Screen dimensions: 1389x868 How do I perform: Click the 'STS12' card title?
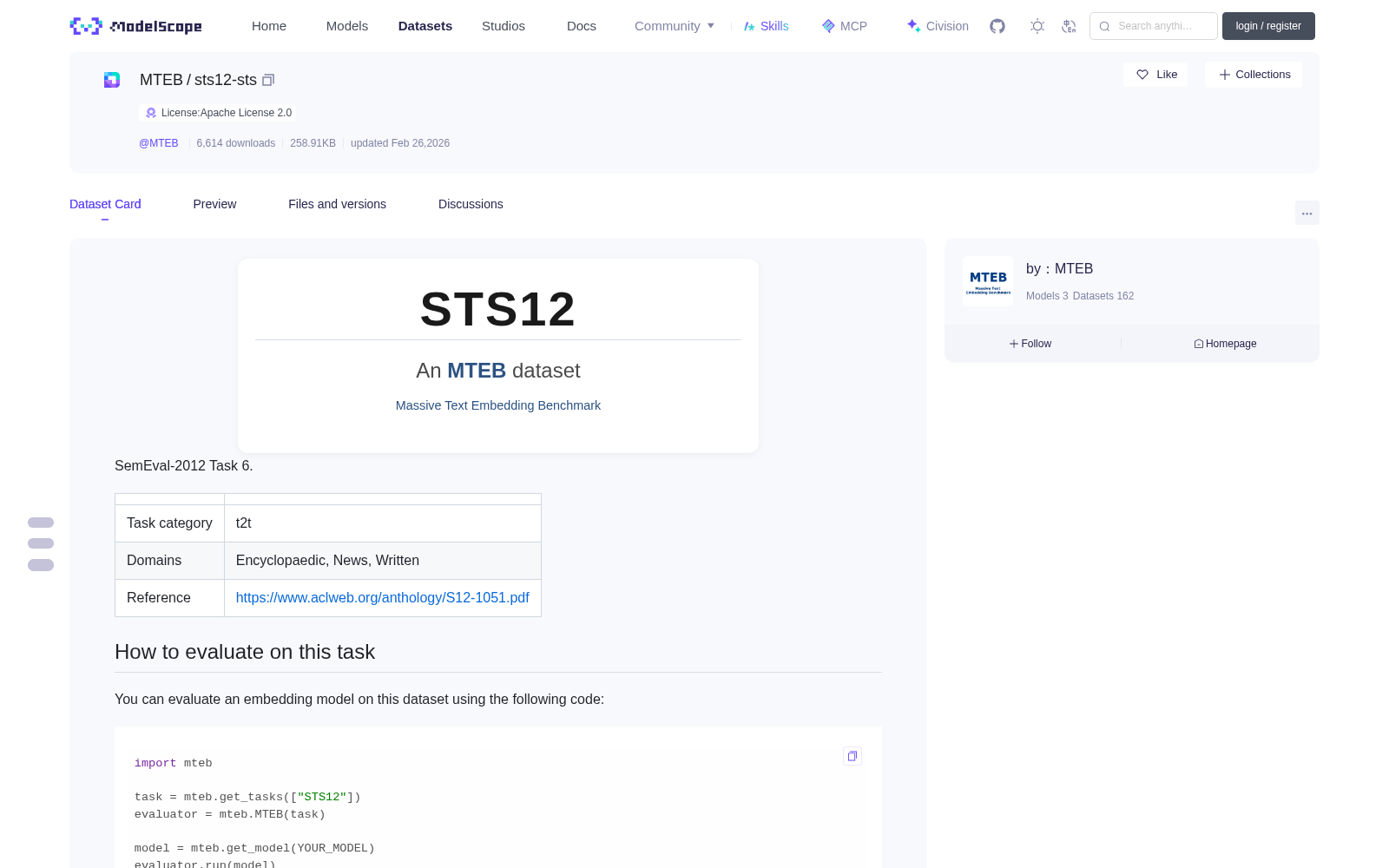pyautogui.click(x=498, y=309)
